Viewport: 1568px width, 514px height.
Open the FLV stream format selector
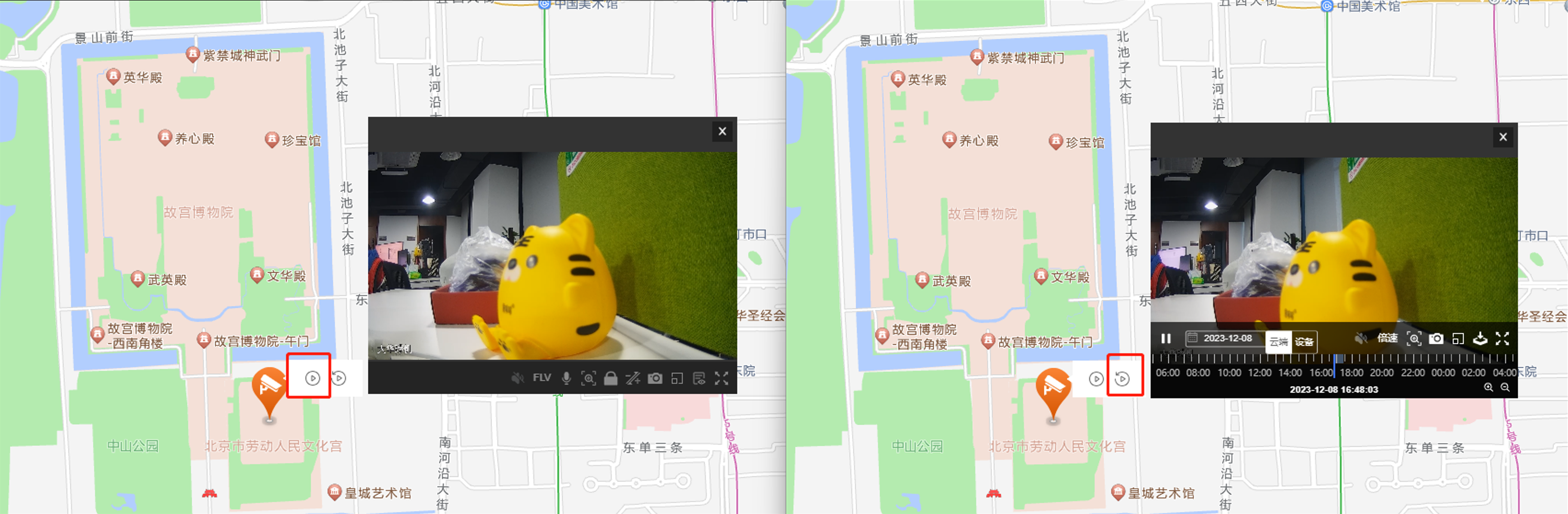point(542,378)
